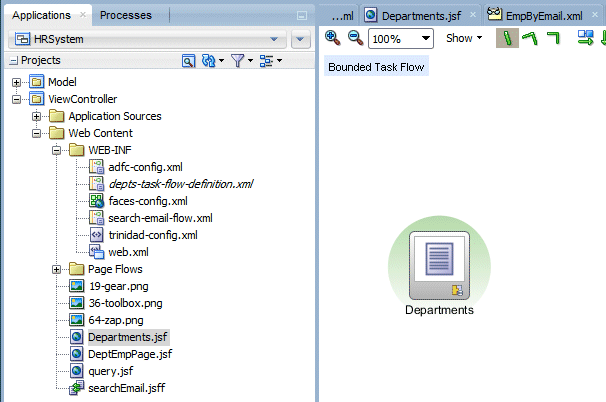Open the refresh icon dropdown arrow
Screen dimensions: 606x402
[221, 61]
